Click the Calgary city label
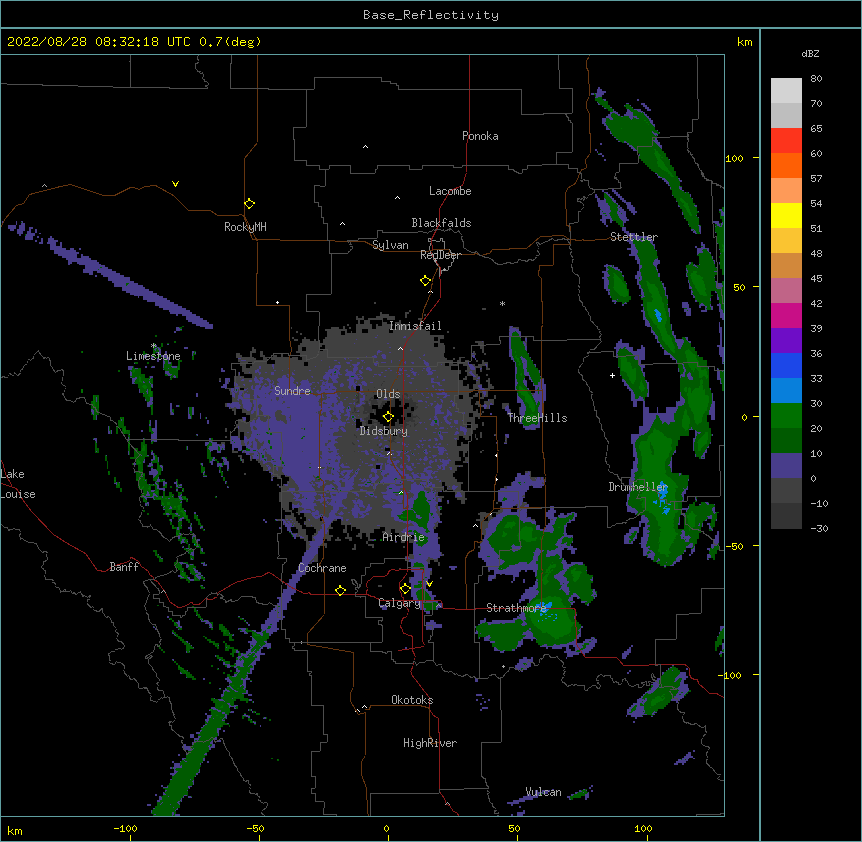Image resolution: width=862 pixels, height=842 pixels. [400, 603]
